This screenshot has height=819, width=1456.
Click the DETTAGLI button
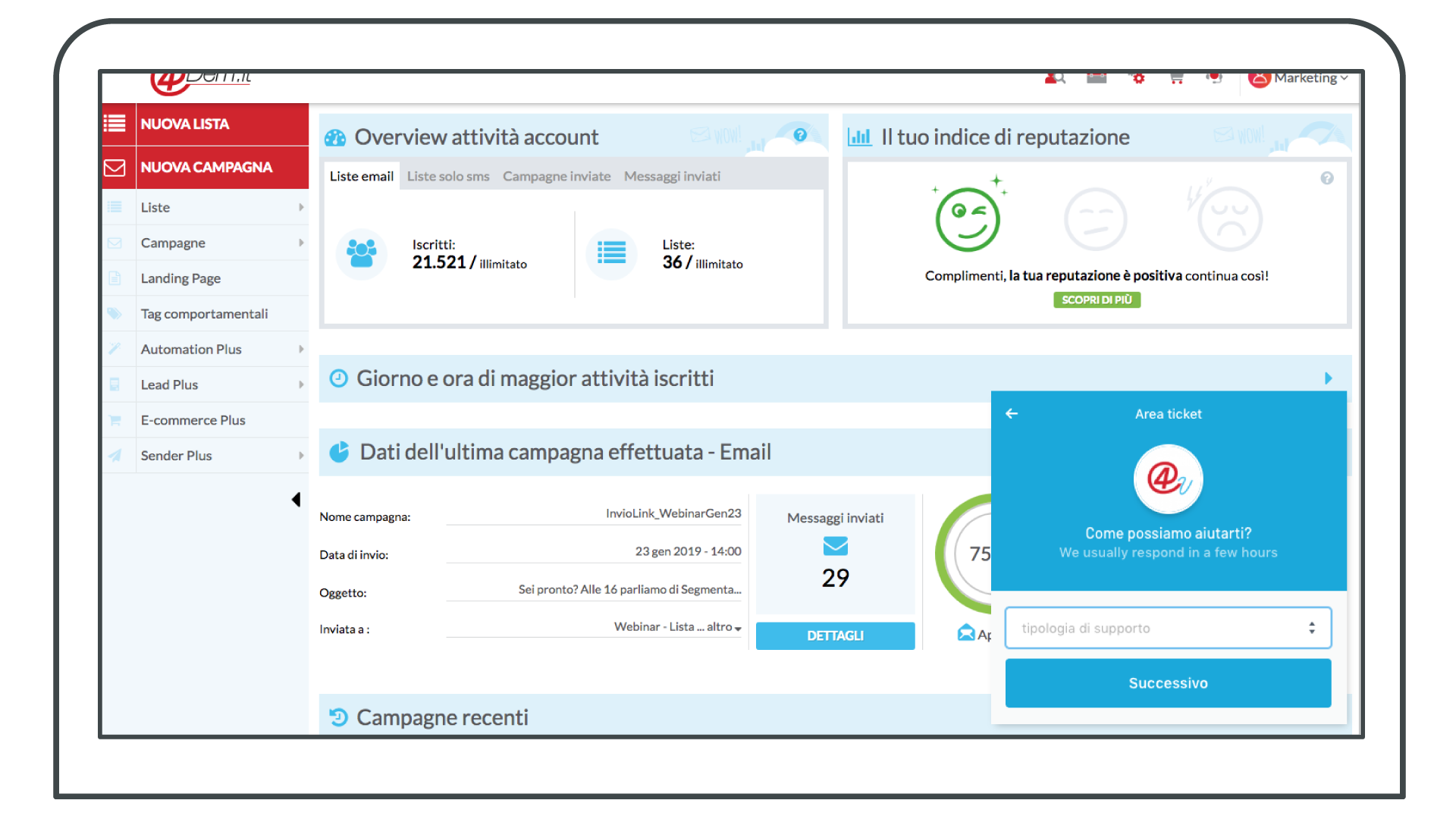coord(836,635)
